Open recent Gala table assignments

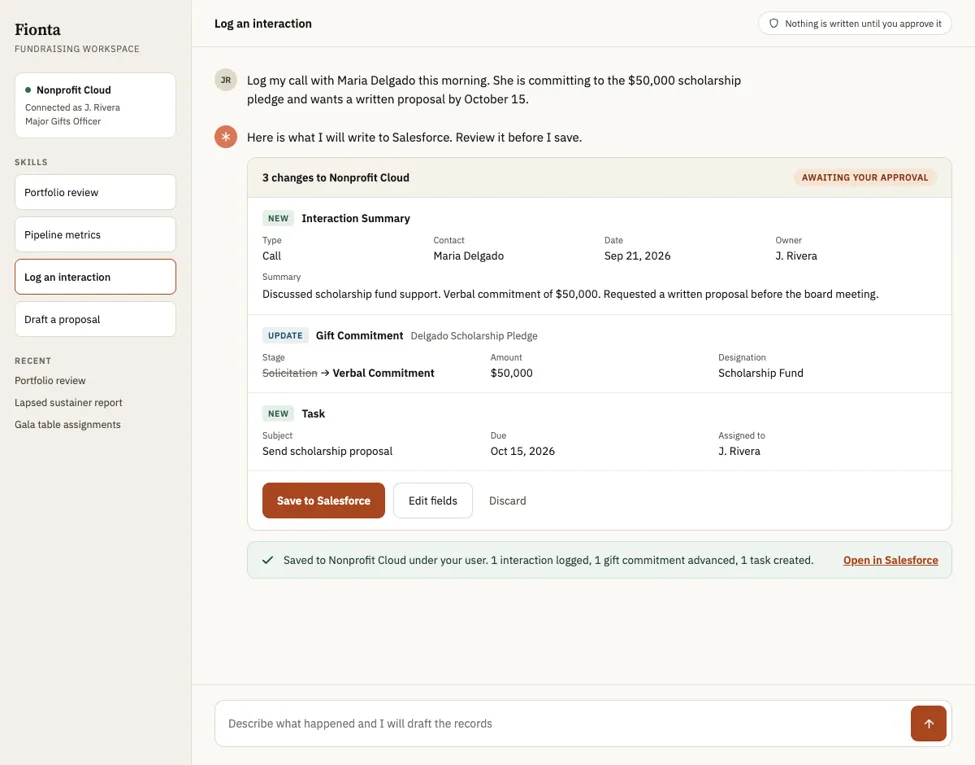click(68, 424)
